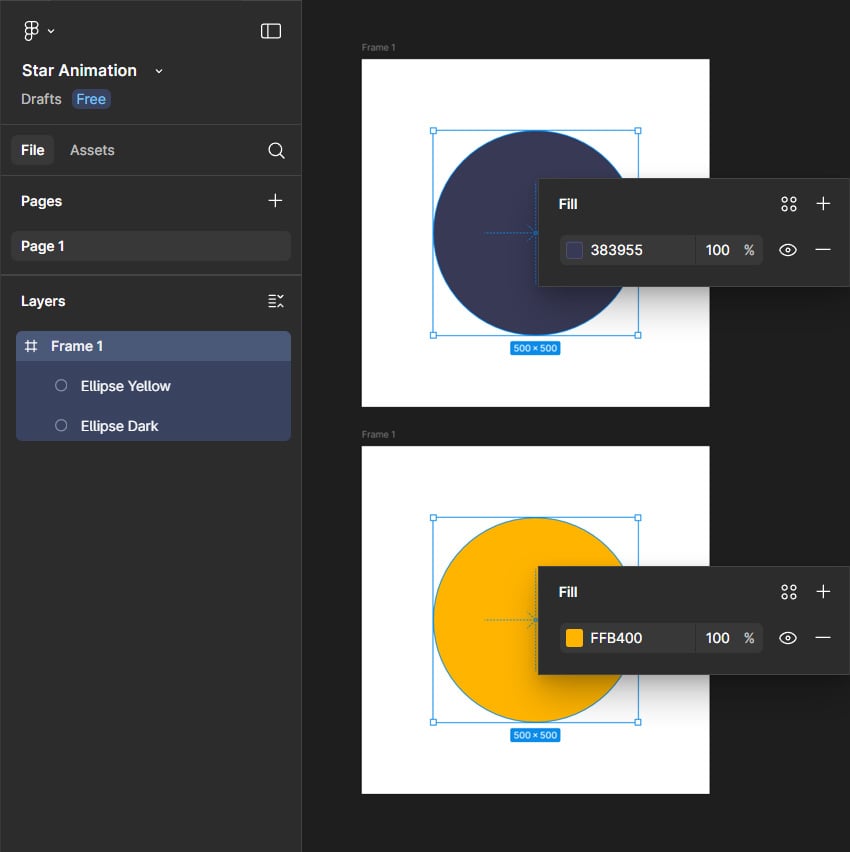Switch to the Assets tab
850x852 pixels.
[x=92, y=150]
